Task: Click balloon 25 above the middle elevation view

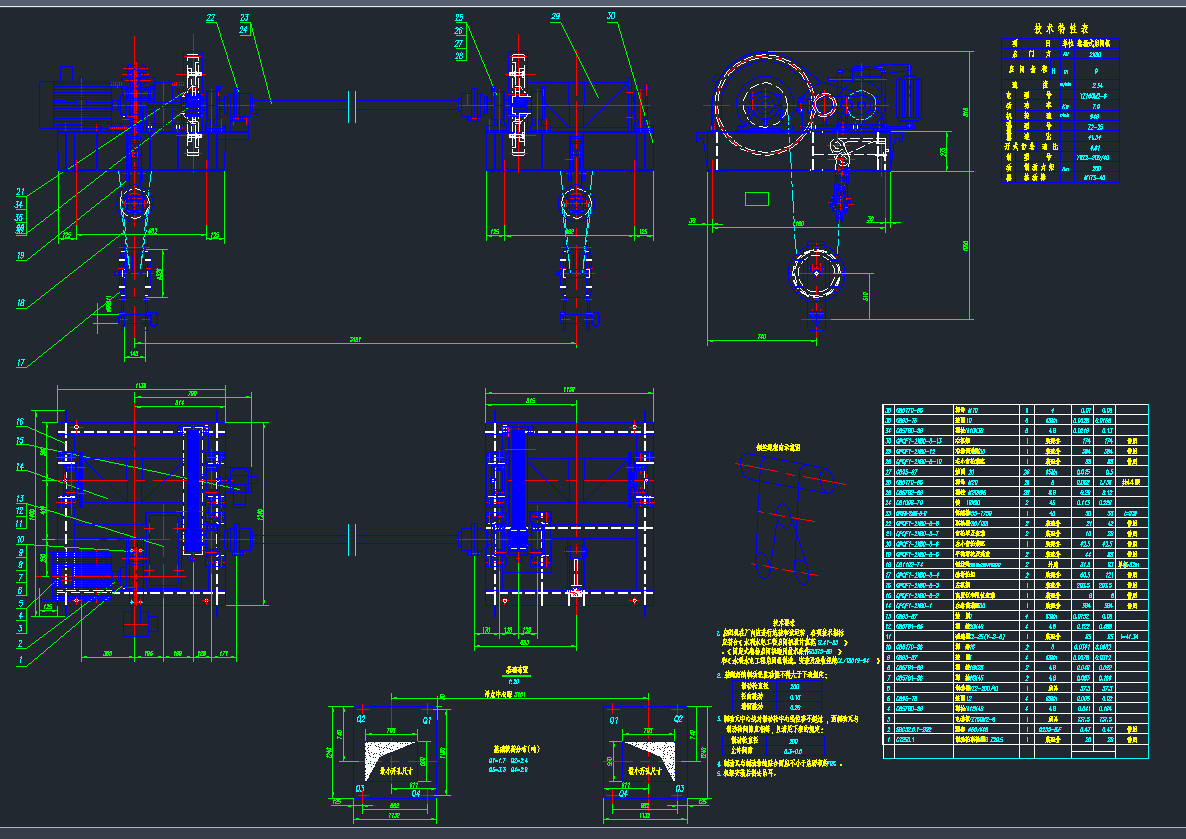Action: coord(459,17)
